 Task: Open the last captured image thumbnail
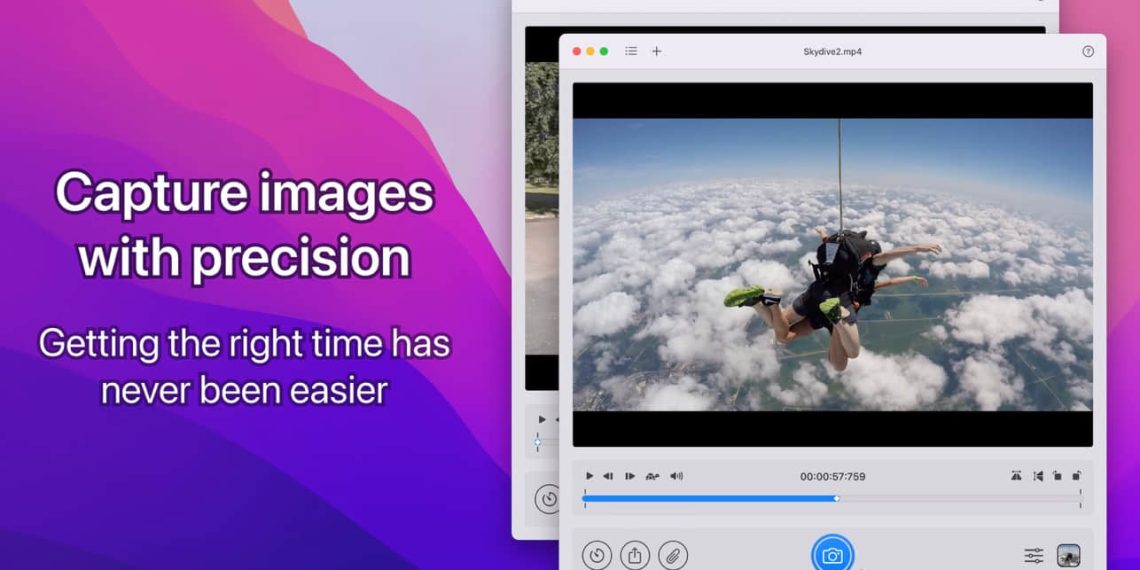point(1068,556)
